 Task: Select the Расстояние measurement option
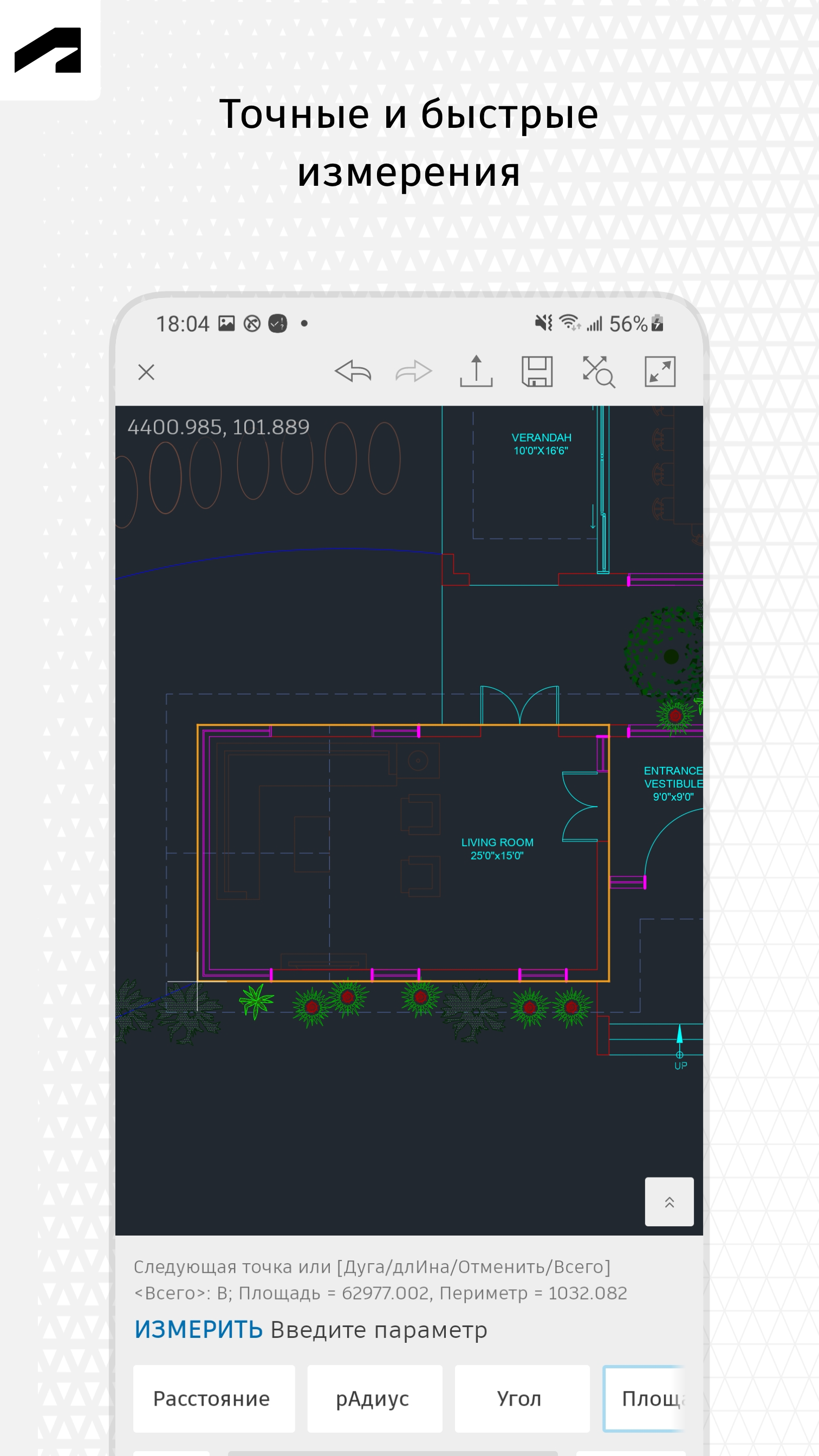213,1399
